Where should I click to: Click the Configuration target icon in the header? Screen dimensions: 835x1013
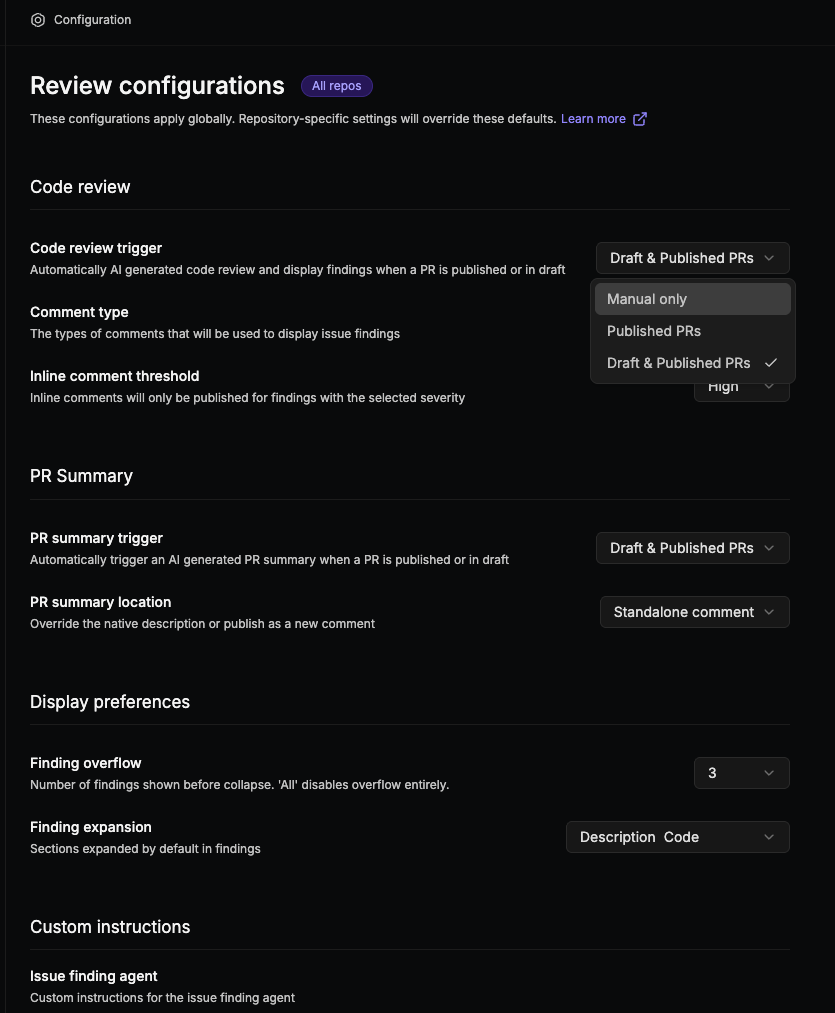click(x=38, y=19)
